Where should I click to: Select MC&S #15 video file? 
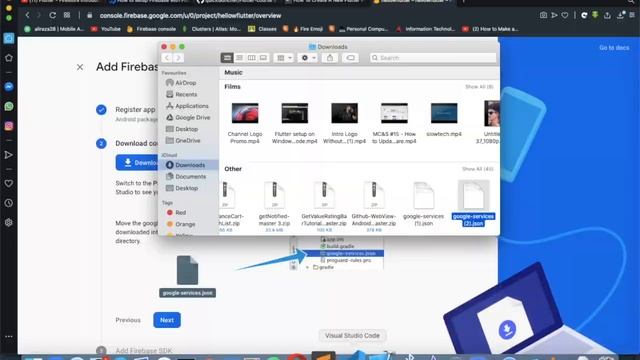click(394, 123)
